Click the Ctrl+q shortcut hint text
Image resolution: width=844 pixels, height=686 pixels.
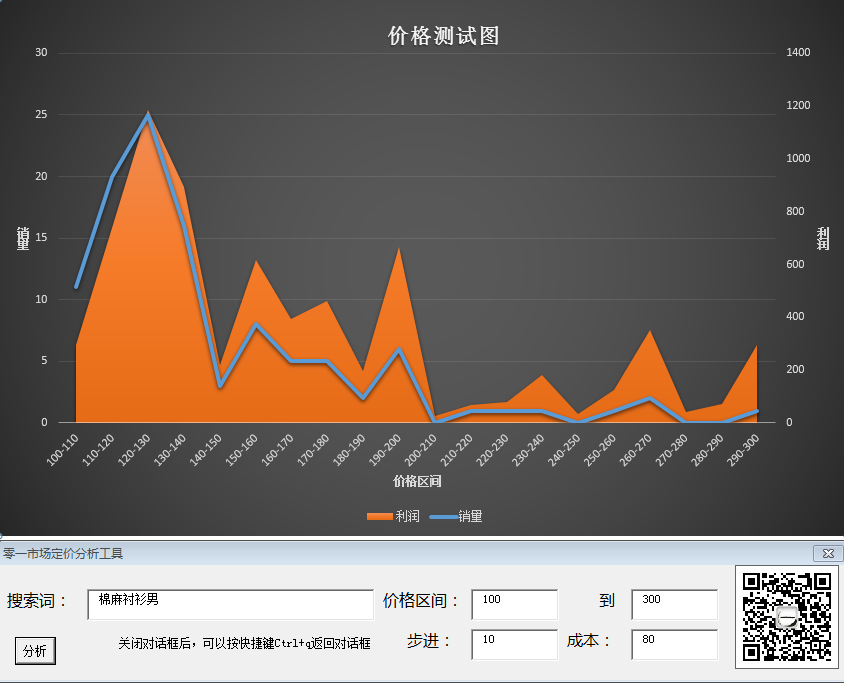[244, 643]
